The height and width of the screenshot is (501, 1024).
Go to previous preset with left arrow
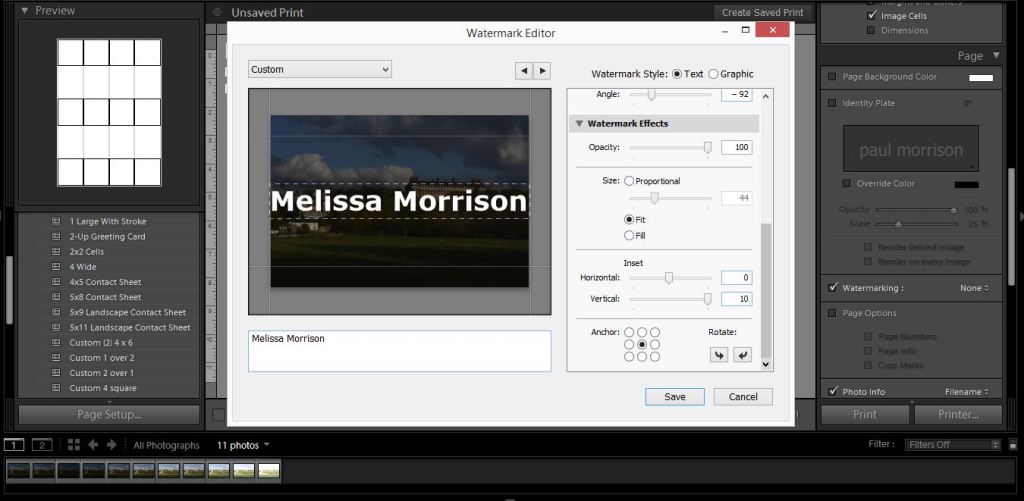coord(524,70)
